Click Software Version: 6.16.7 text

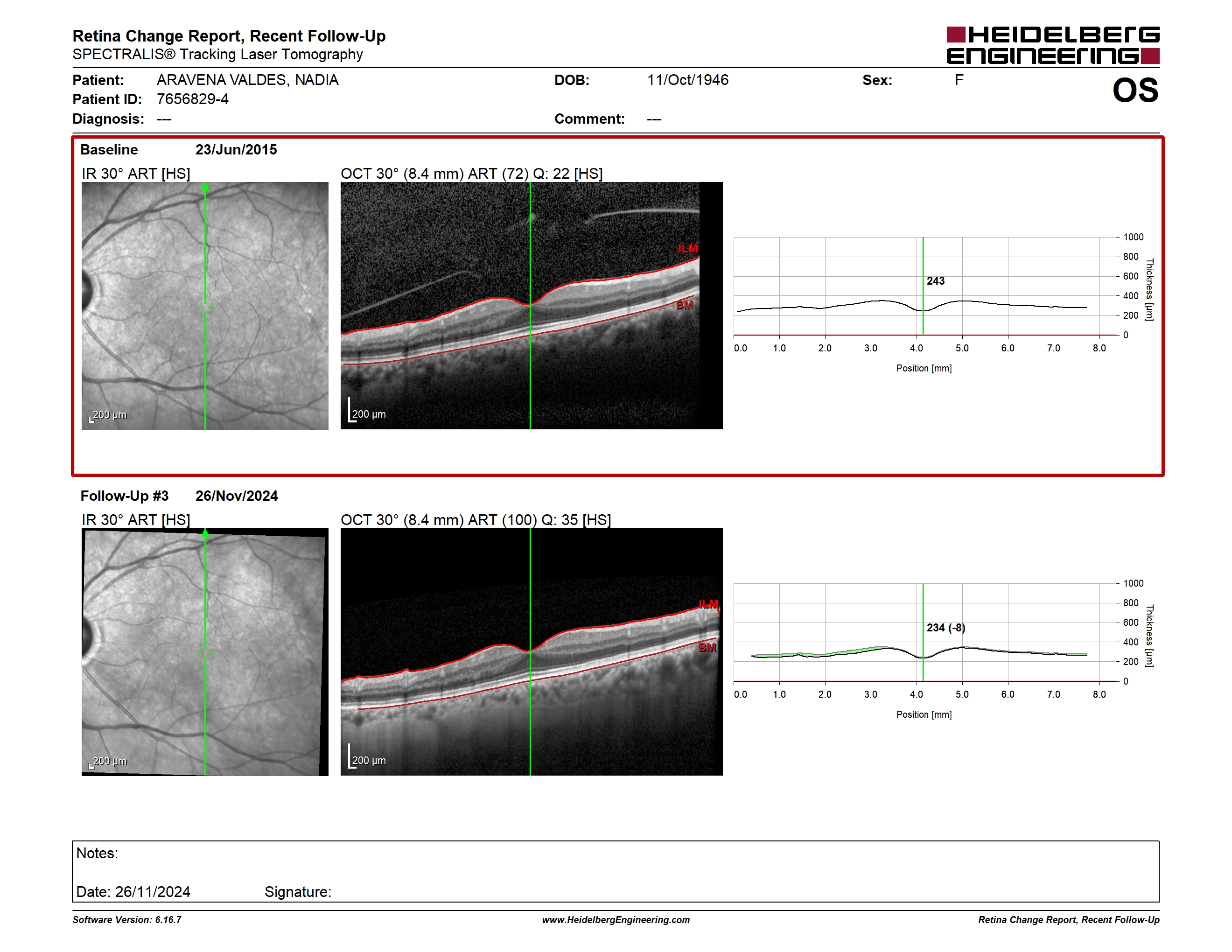pos(127,920)
